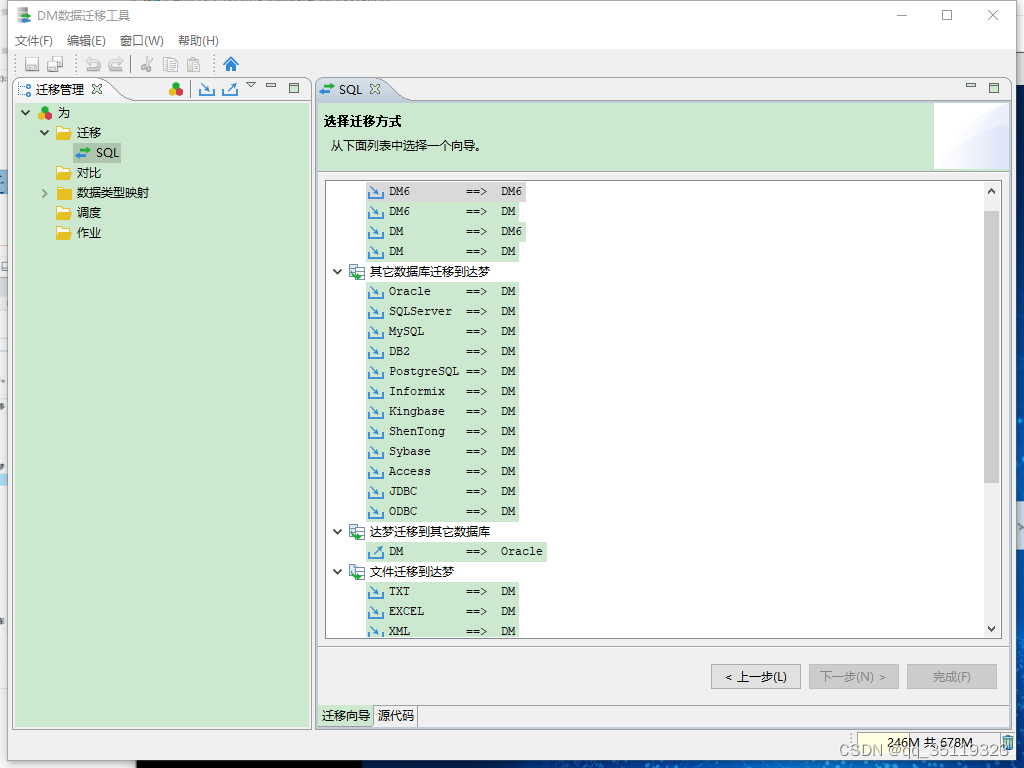The height and width of the screenshot is (768, 1024).
Task: Select JDBC ==> DM migration
Action: pos(443,492)
